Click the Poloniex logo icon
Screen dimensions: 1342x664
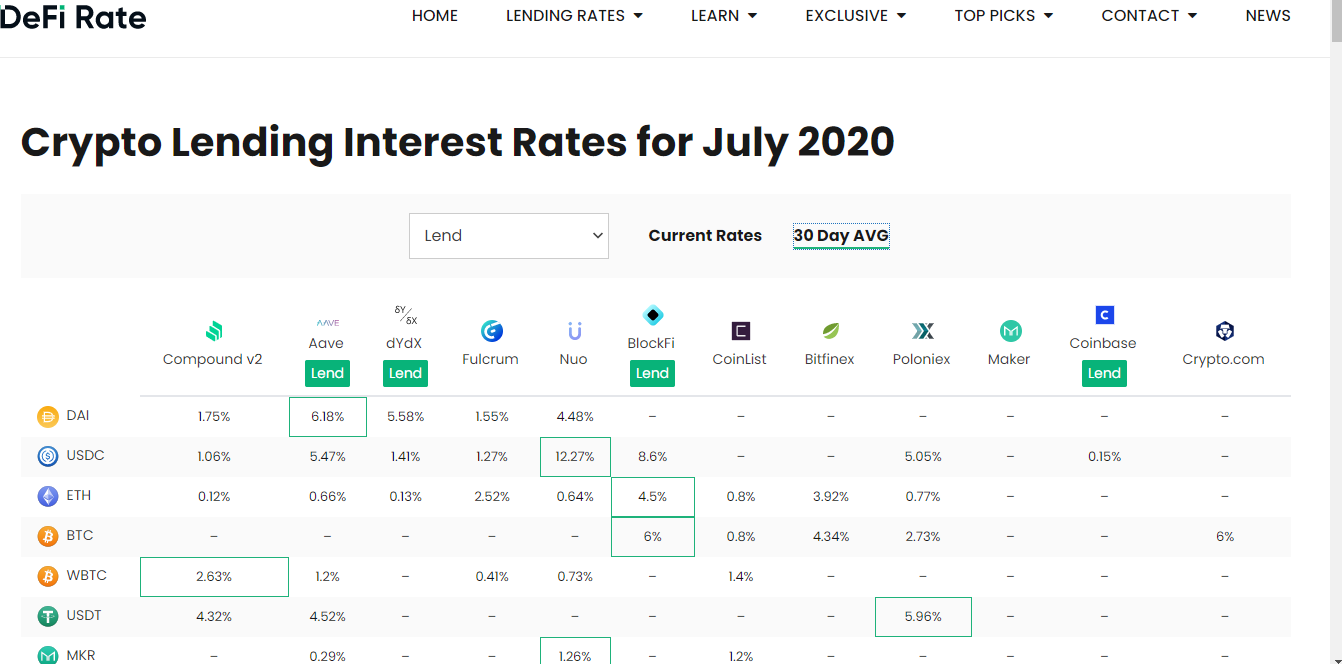coord(922,331)
